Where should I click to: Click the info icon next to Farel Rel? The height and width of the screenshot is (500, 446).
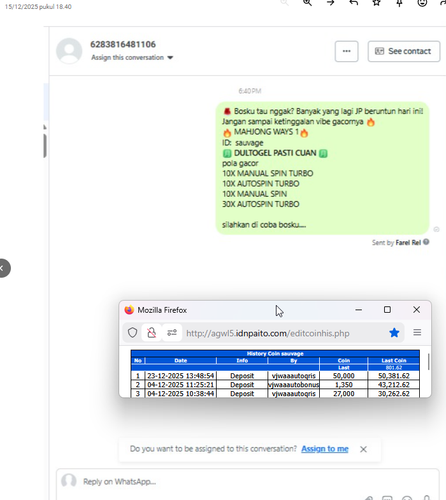(x=426, y=242)
